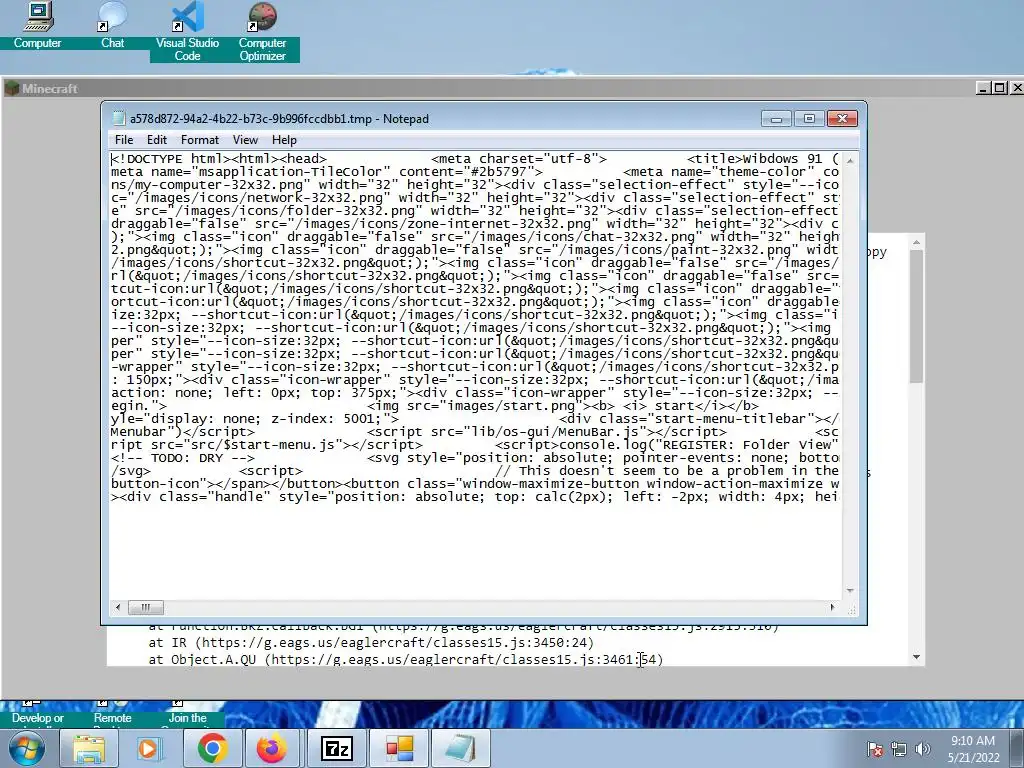Click the Minecraft window vertical scrollbar thumb
The width and height of the screenshot is (1024, 768).
pyautogui.click(x=916, y=316)
